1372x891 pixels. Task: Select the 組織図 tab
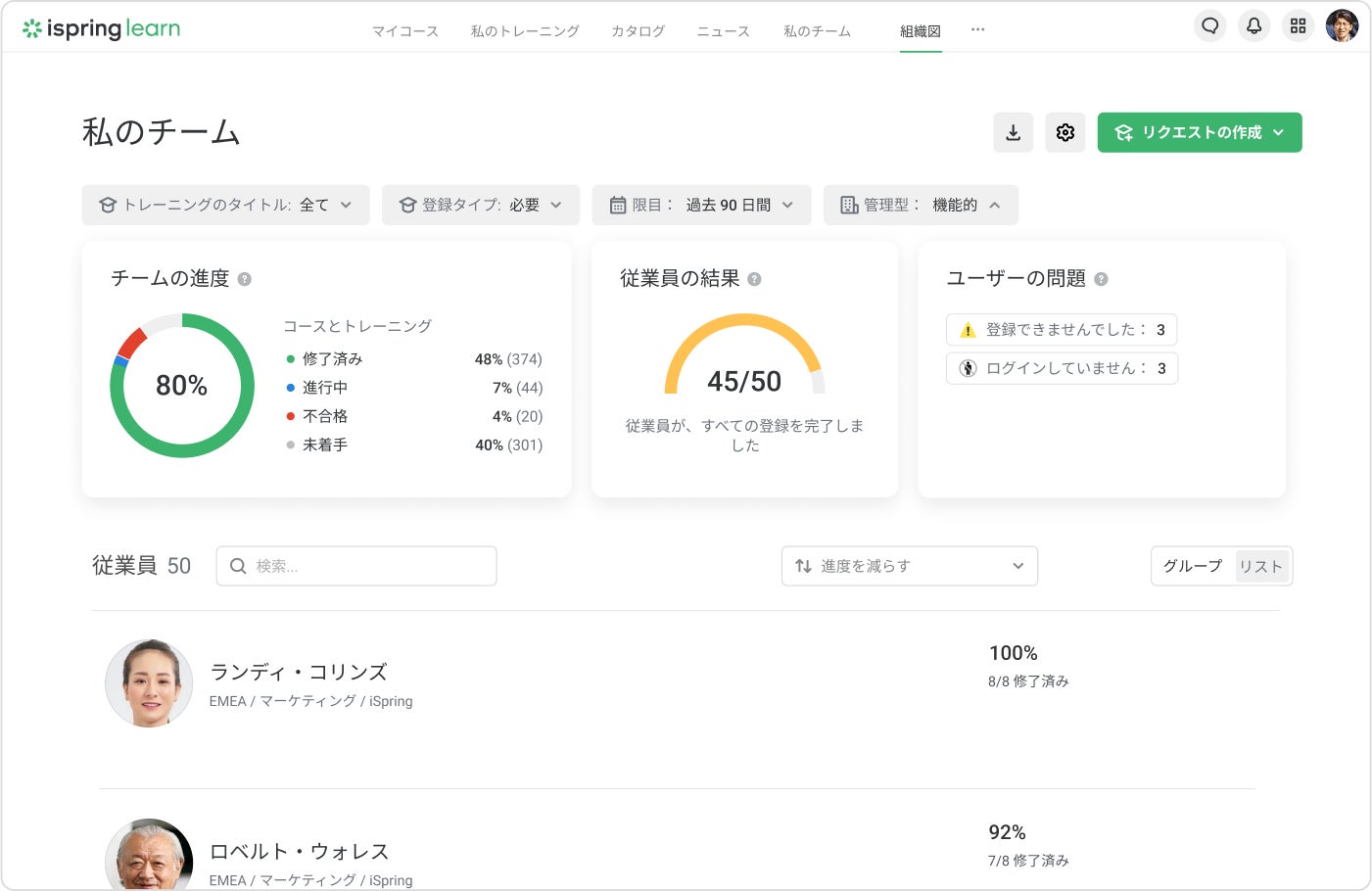click(921, 31)
